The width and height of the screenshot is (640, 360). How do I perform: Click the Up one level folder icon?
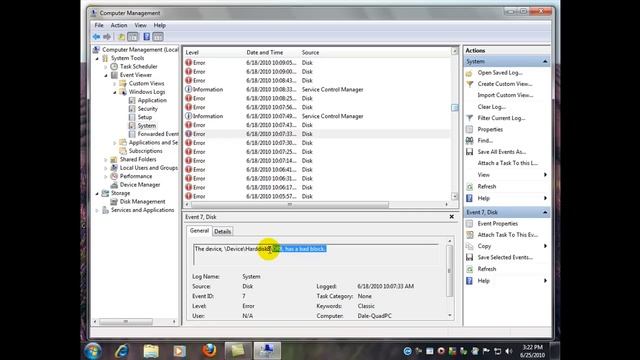[x=121, y=37]
